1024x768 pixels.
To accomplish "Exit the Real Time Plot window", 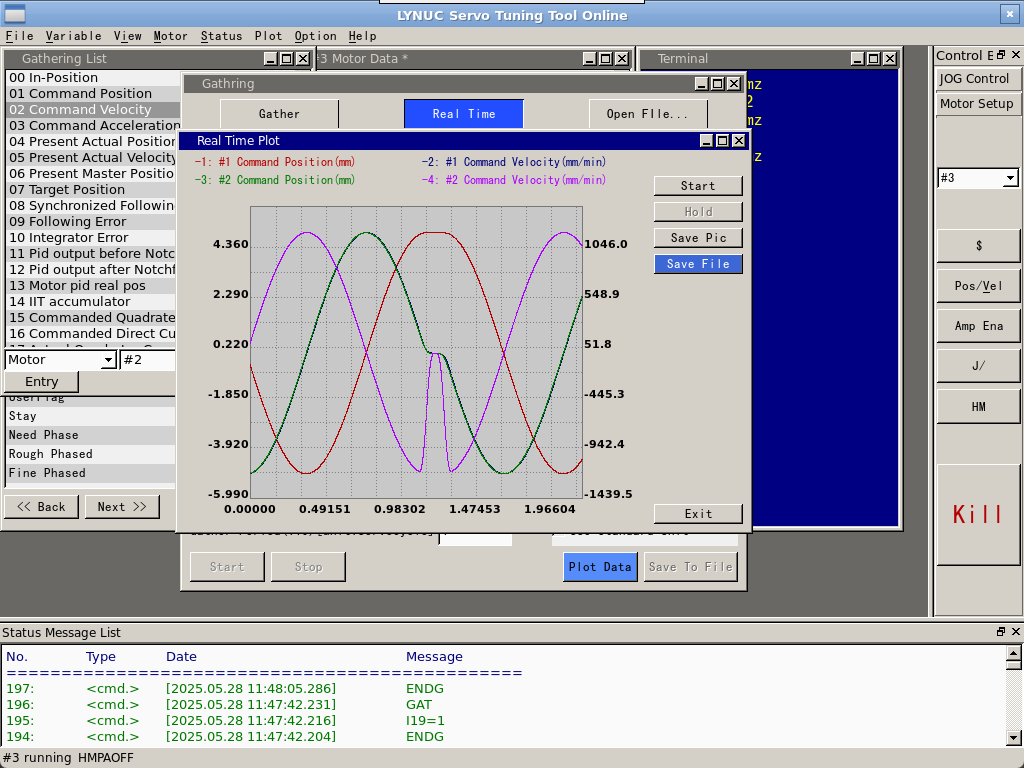I will pyautogui.click(x=698, y=514).
